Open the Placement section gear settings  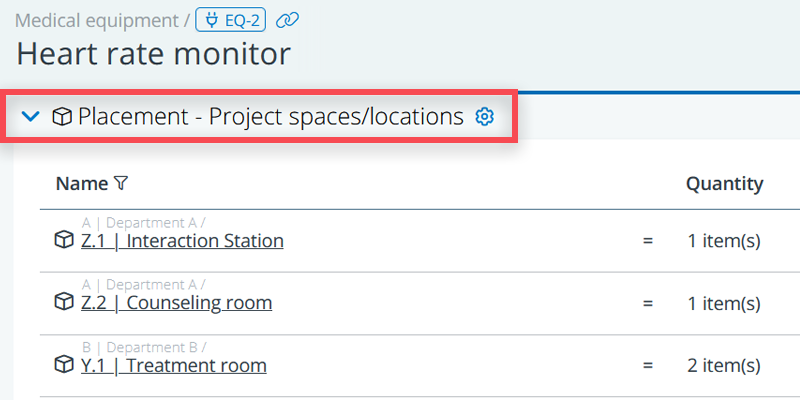tap(485, 117)
